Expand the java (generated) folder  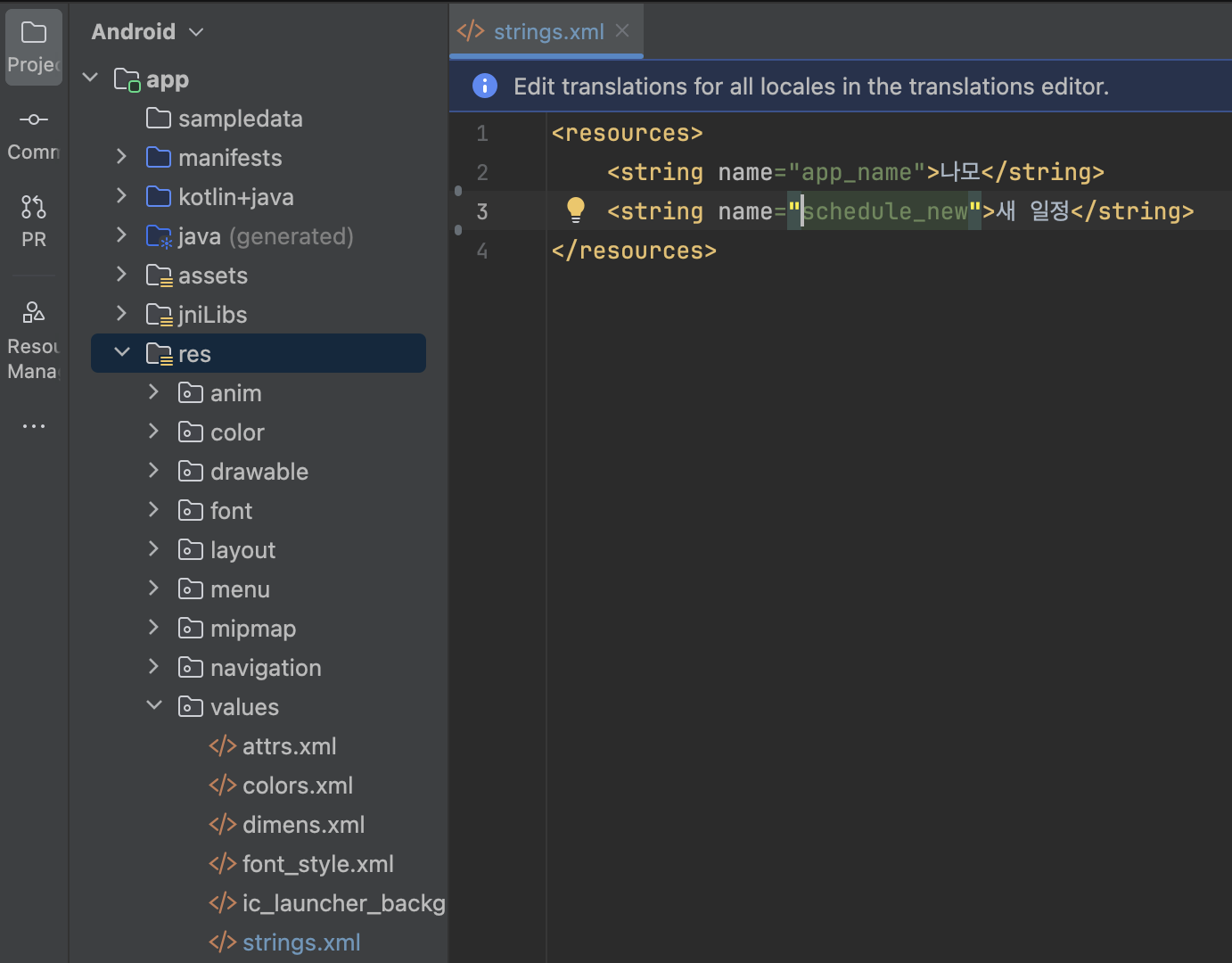122,235
